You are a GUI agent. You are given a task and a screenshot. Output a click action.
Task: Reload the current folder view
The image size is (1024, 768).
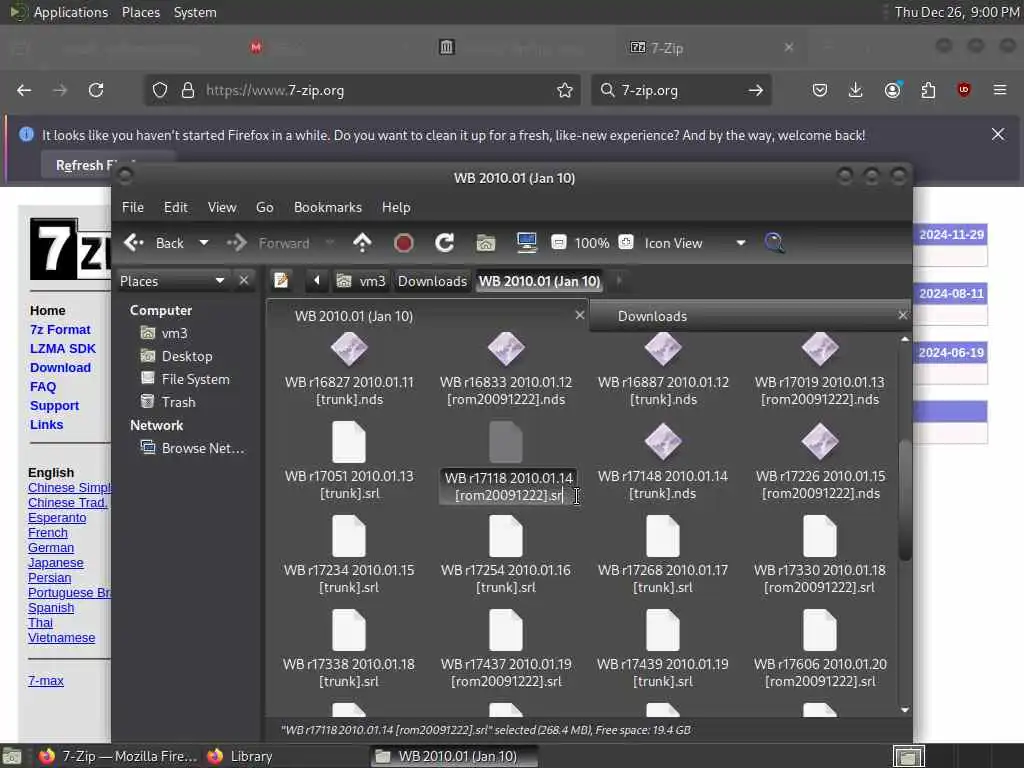(445, 243)
